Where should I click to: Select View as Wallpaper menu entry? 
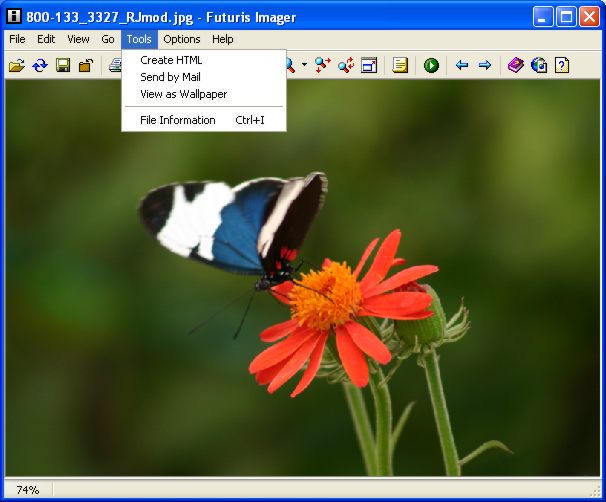pyautogui.click(x=204, y=94)
